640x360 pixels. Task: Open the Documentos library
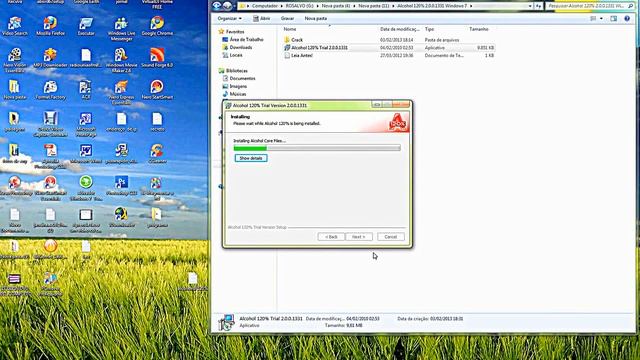pos(239,78)
